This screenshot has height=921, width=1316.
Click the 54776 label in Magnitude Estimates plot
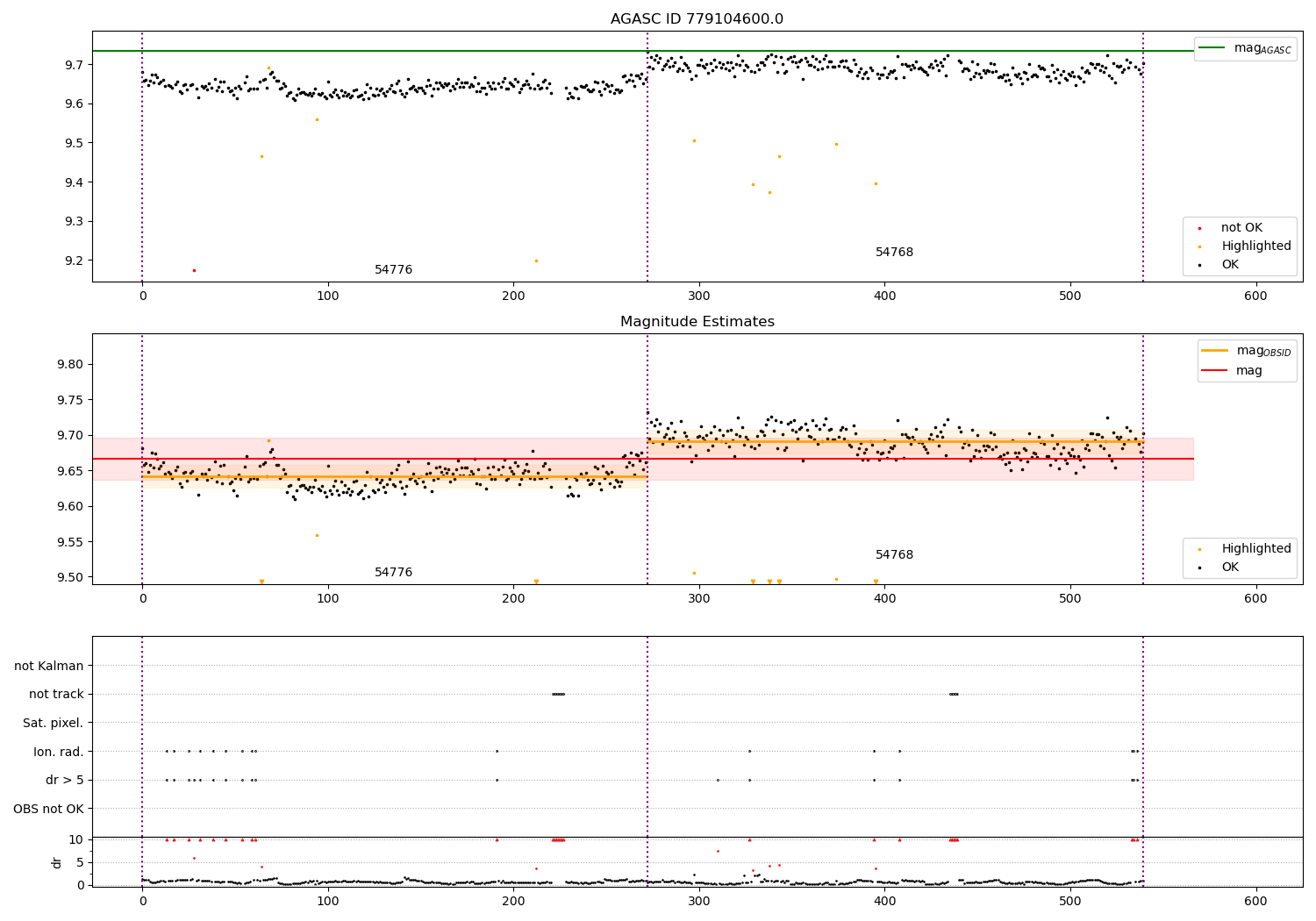393,573
